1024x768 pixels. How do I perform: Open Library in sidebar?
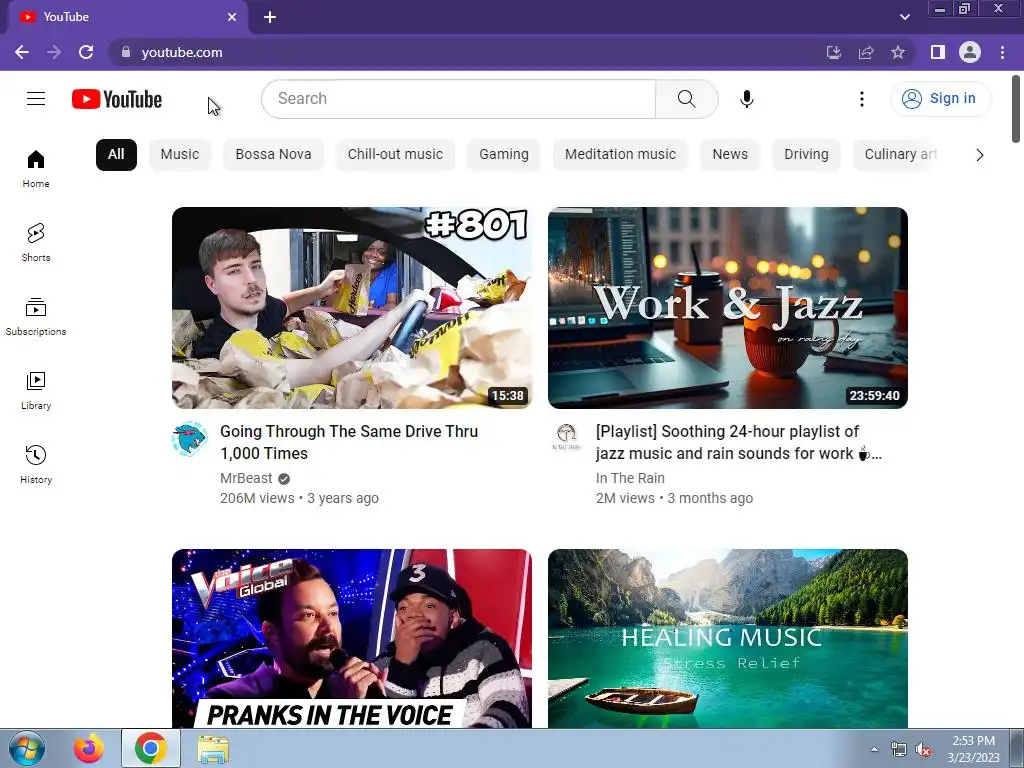(36, 391)
